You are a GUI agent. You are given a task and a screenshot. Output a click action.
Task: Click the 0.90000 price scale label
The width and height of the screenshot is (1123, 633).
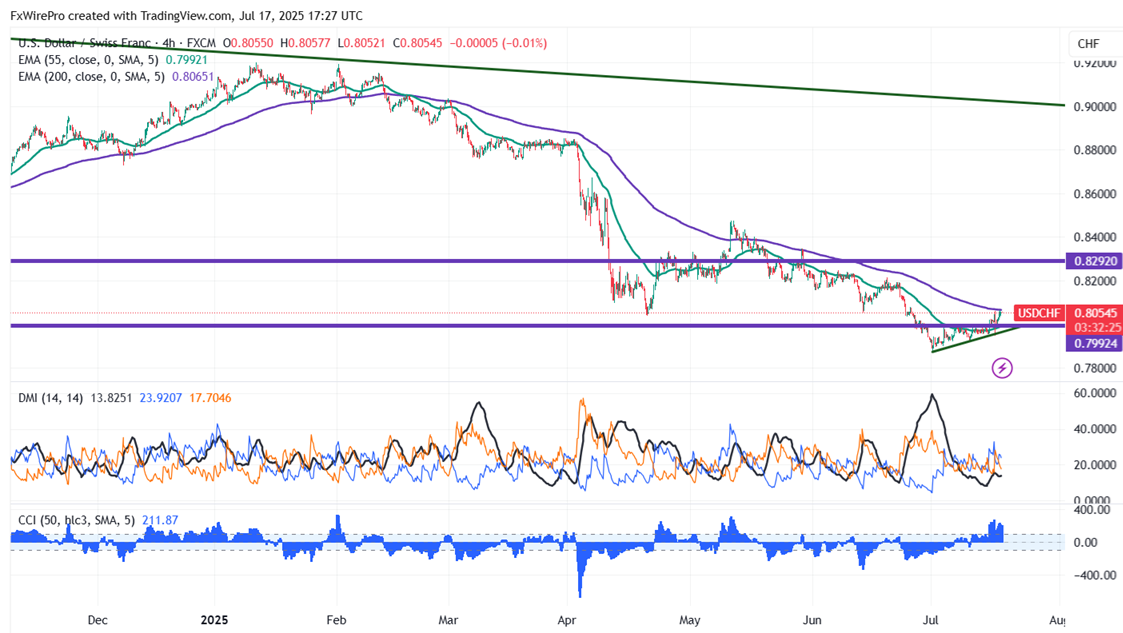[1094, 107]
